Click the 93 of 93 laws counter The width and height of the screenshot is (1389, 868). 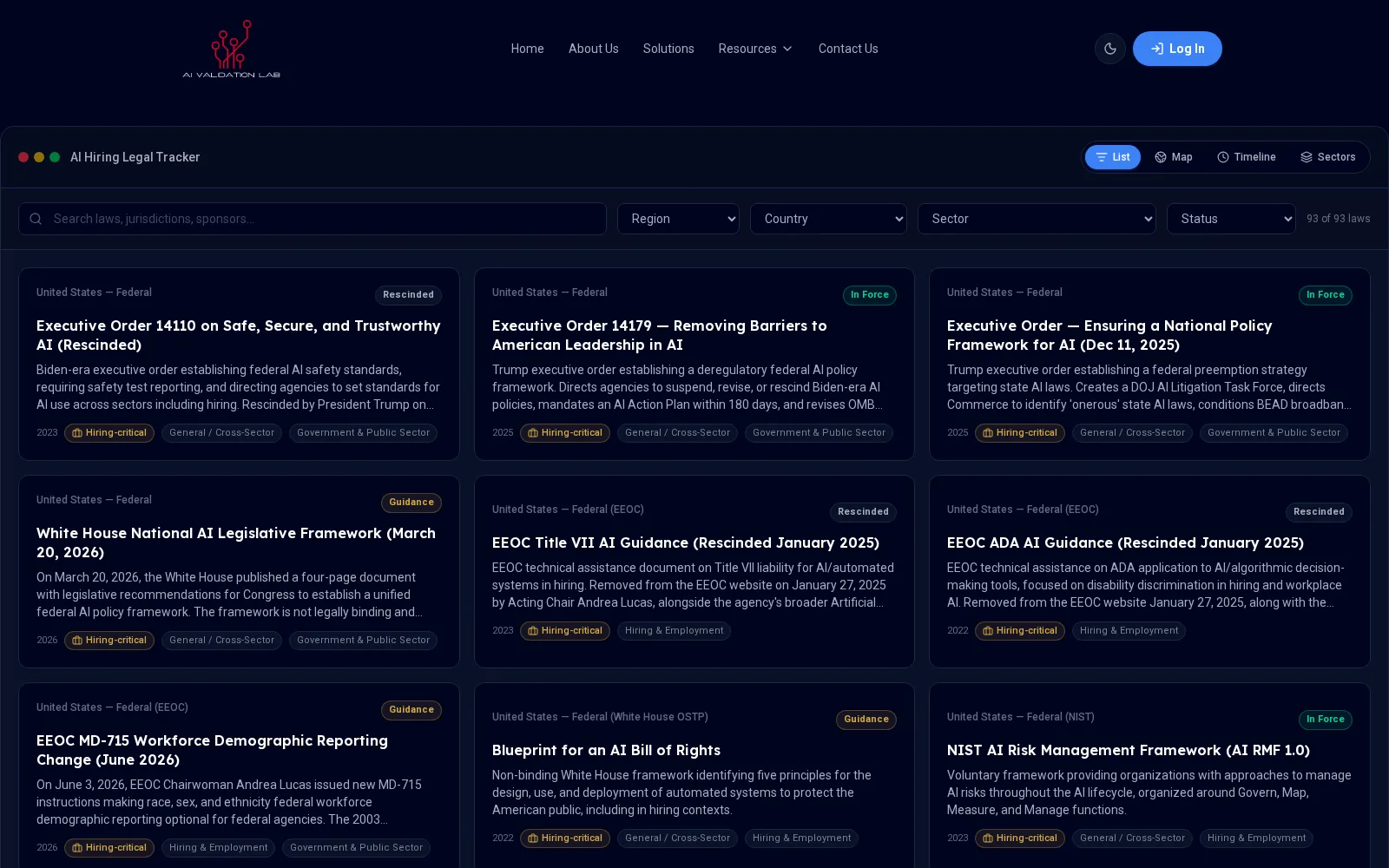pyautogui.click(x=1338, y=219)
